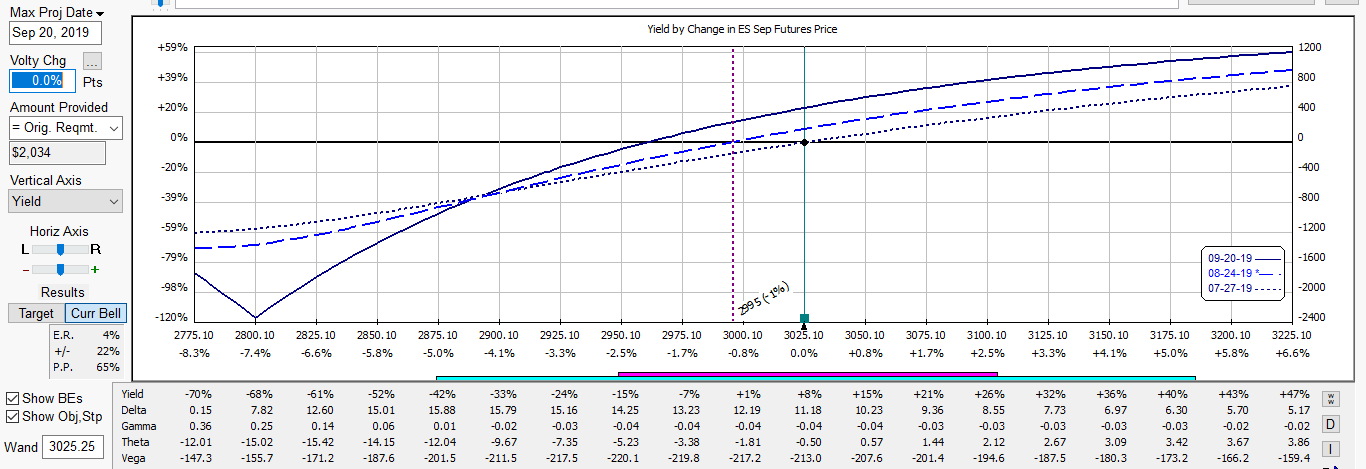
Task: Click the Horiz Axis minus/plus zoom slider
Action: tap(62, 269)
